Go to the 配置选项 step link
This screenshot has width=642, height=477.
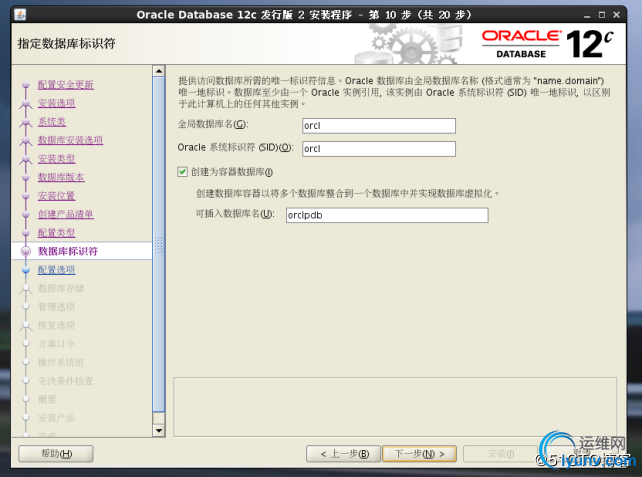57,270
